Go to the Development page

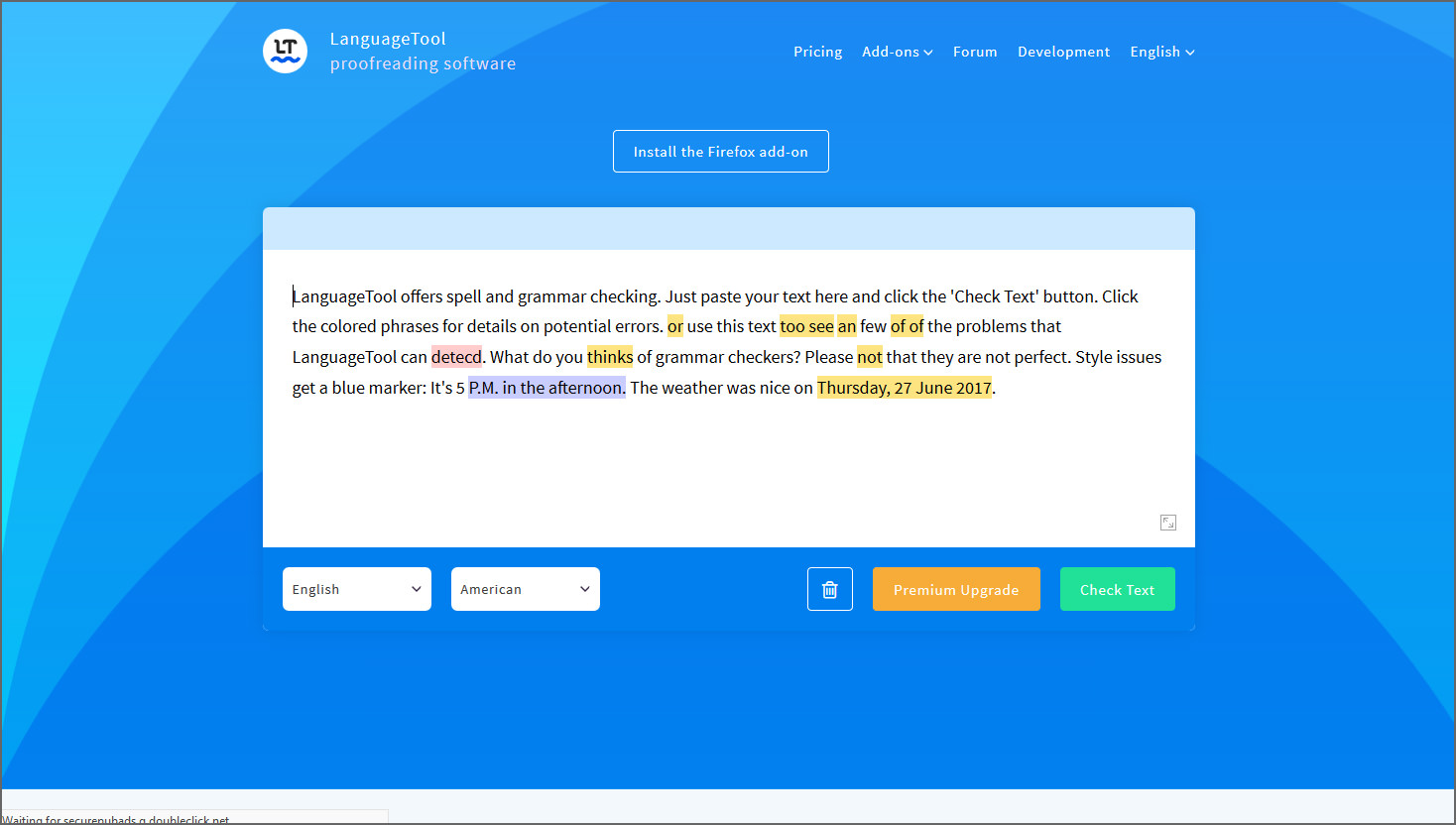click(x=1063, y=52)
